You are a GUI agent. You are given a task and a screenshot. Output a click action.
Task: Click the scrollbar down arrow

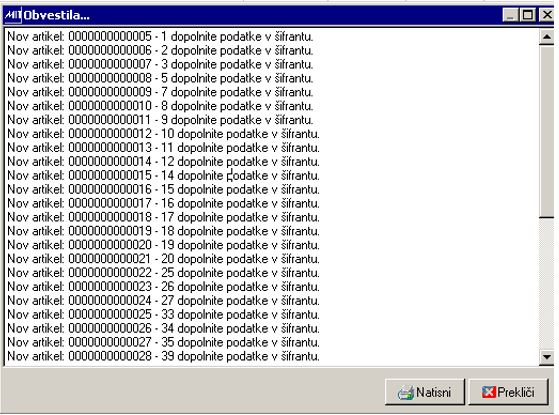coord(547,356)
